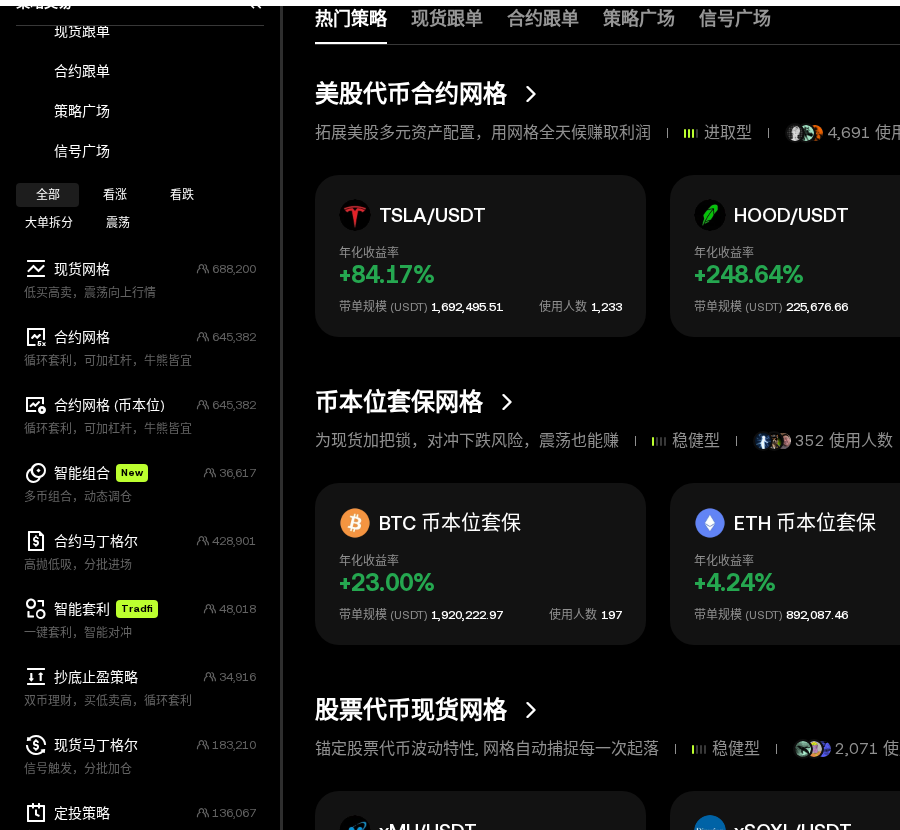Viewport: 900px width, 830px height.
Task: Open 现货跟单 in the sidebar
Action: pos(82,32)
